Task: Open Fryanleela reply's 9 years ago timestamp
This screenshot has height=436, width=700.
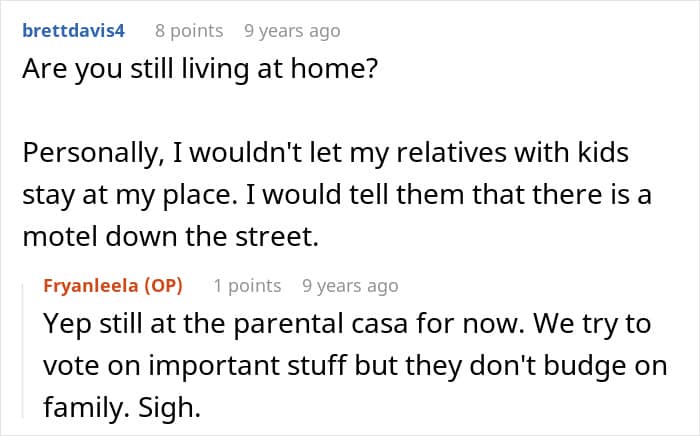Action: 350,286
